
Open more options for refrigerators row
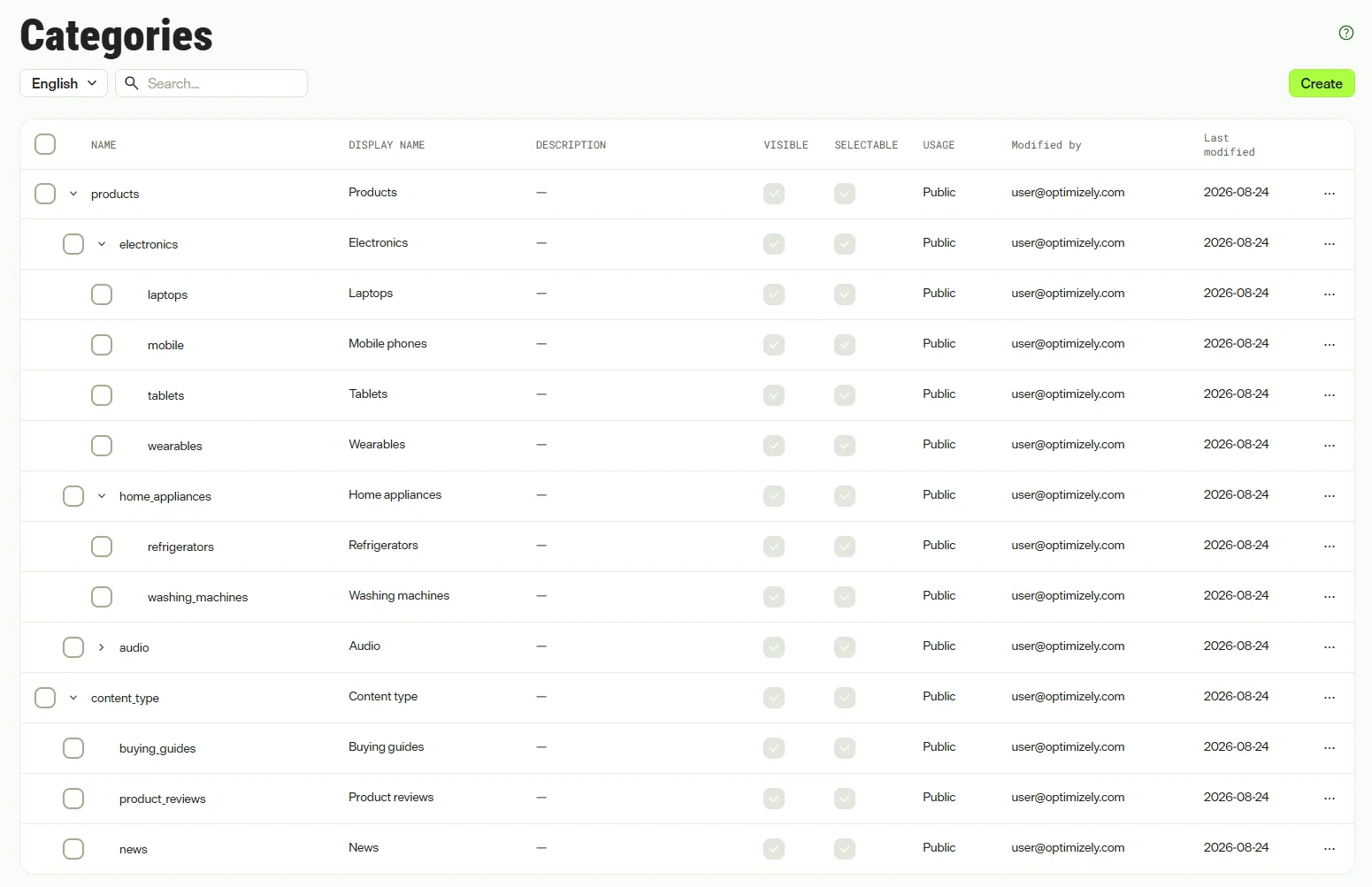[1330, 547]
